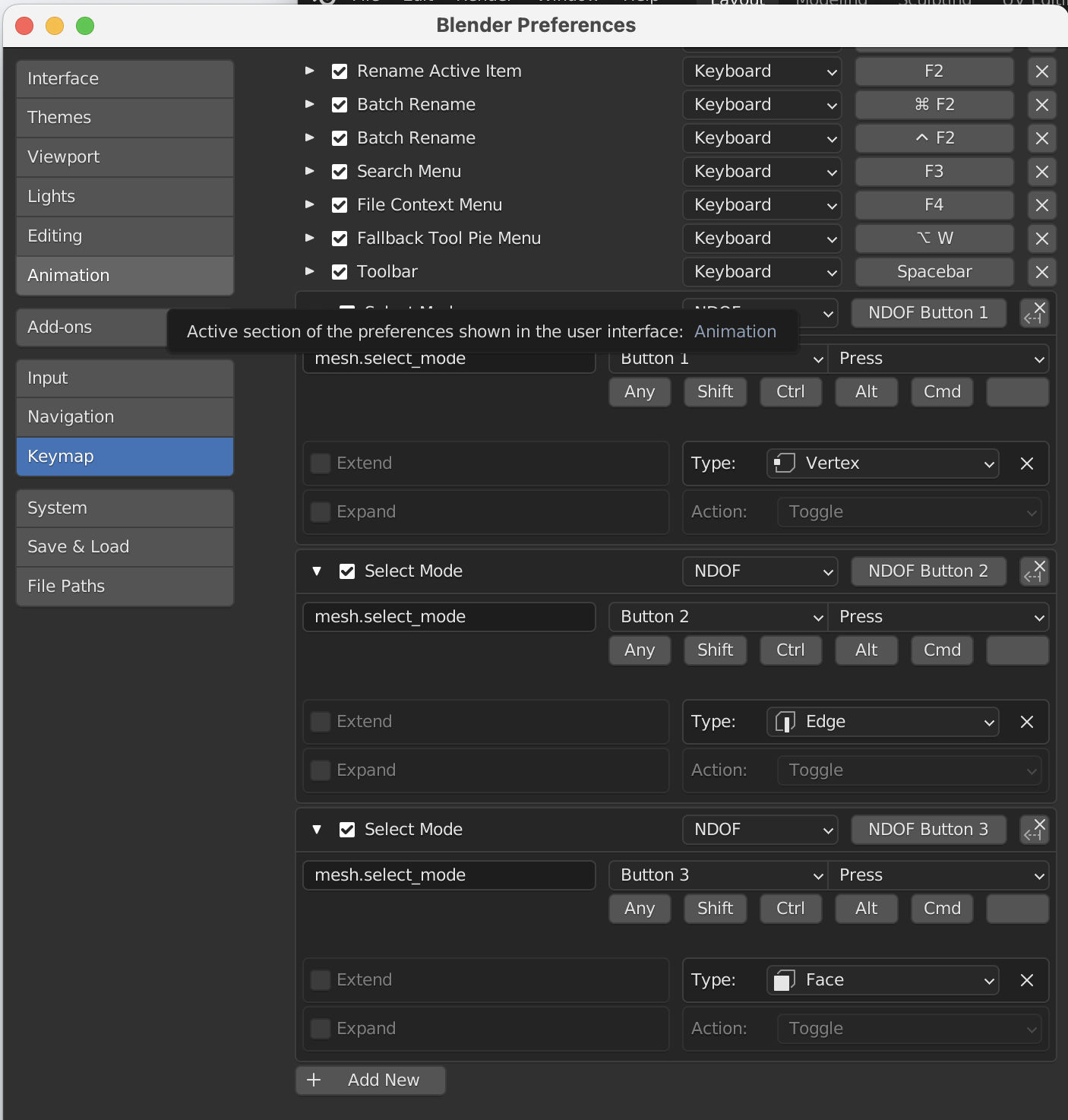This screenshot has height=1120, width=1068.
Task: Toggle Expand checkbox in Face section
Action: [x=321, y=1029]
